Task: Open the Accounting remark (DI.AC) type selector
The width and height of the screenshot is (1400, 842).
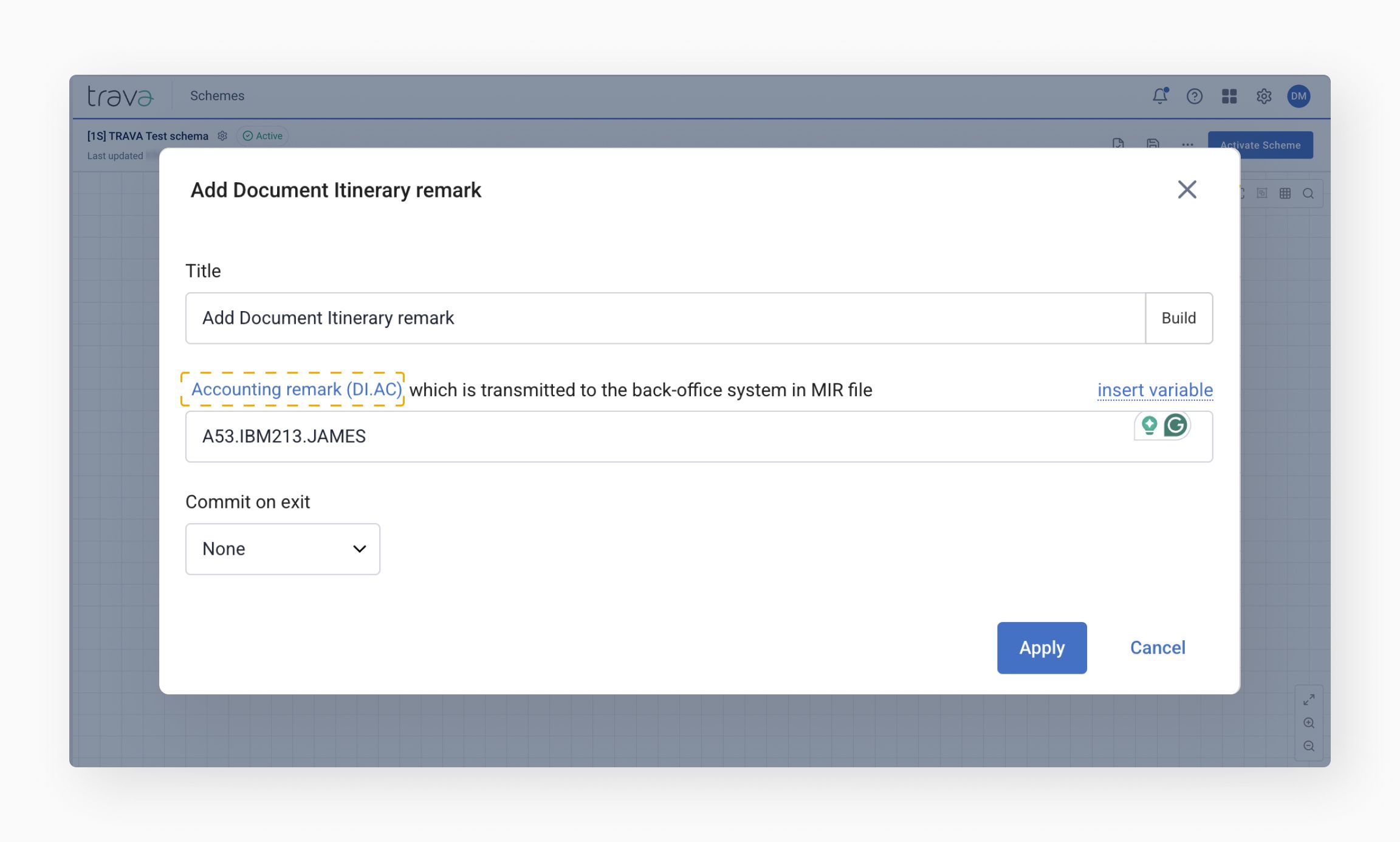Action: point(296,389)
